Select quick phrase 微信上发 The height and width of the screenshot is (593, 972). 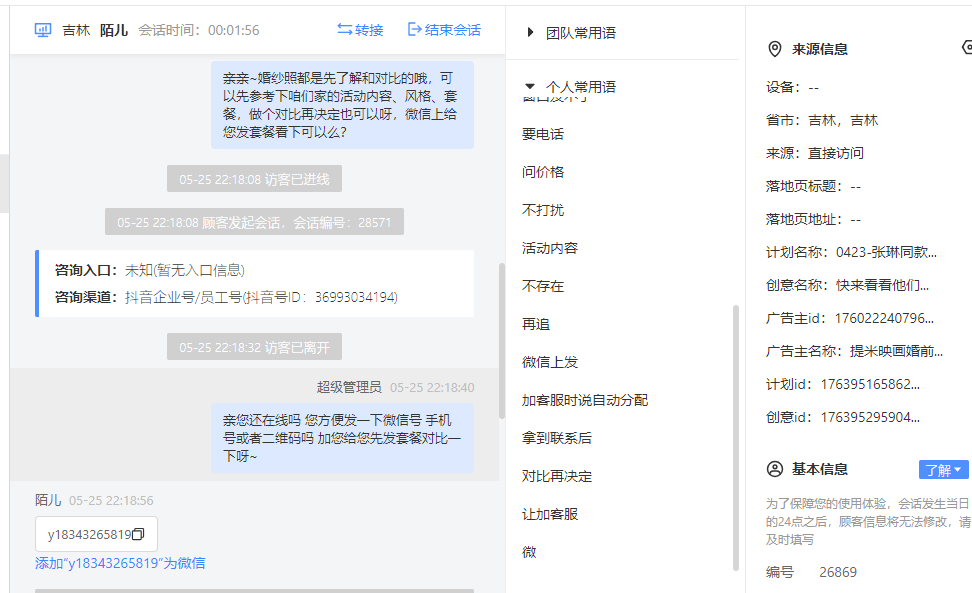point(550,362)
